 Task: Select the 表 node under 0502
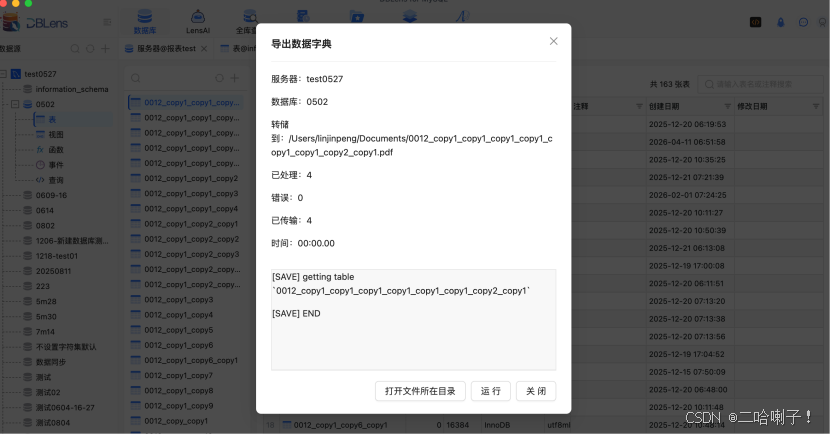(52, 119)
